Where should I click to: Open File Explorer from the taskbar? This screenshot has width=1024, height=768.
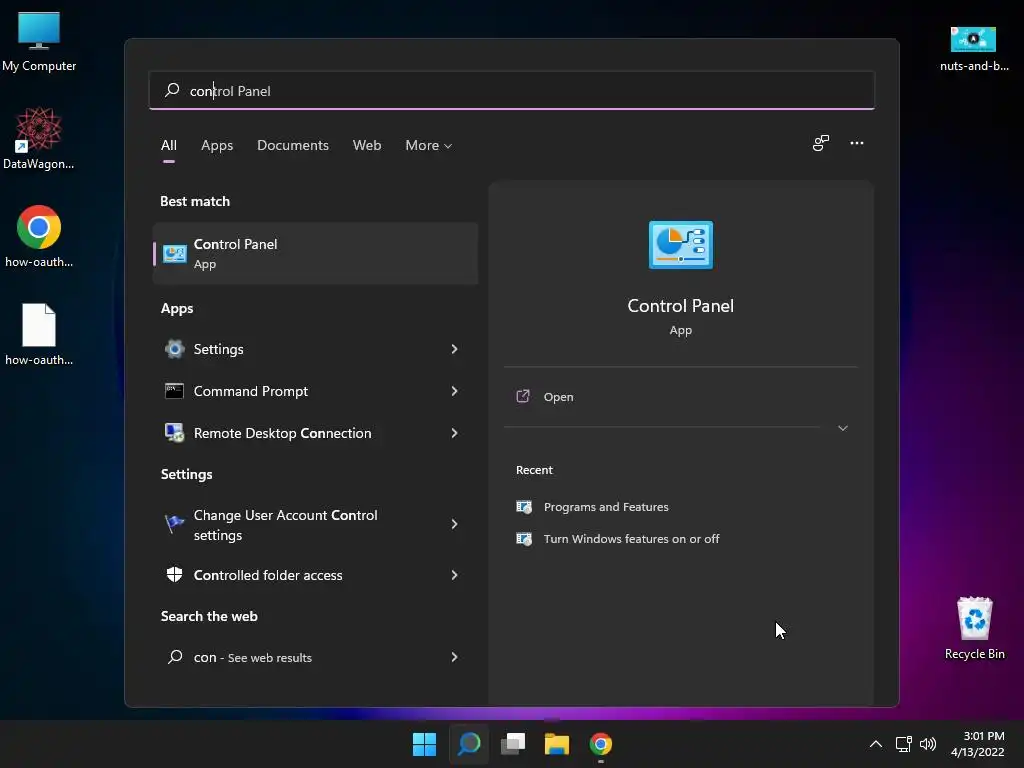point(557,744)
